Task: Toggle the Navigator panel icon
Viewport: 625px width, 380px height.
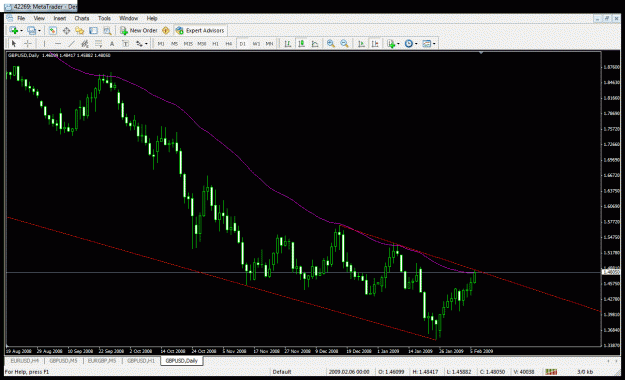Action: [80, 30]
